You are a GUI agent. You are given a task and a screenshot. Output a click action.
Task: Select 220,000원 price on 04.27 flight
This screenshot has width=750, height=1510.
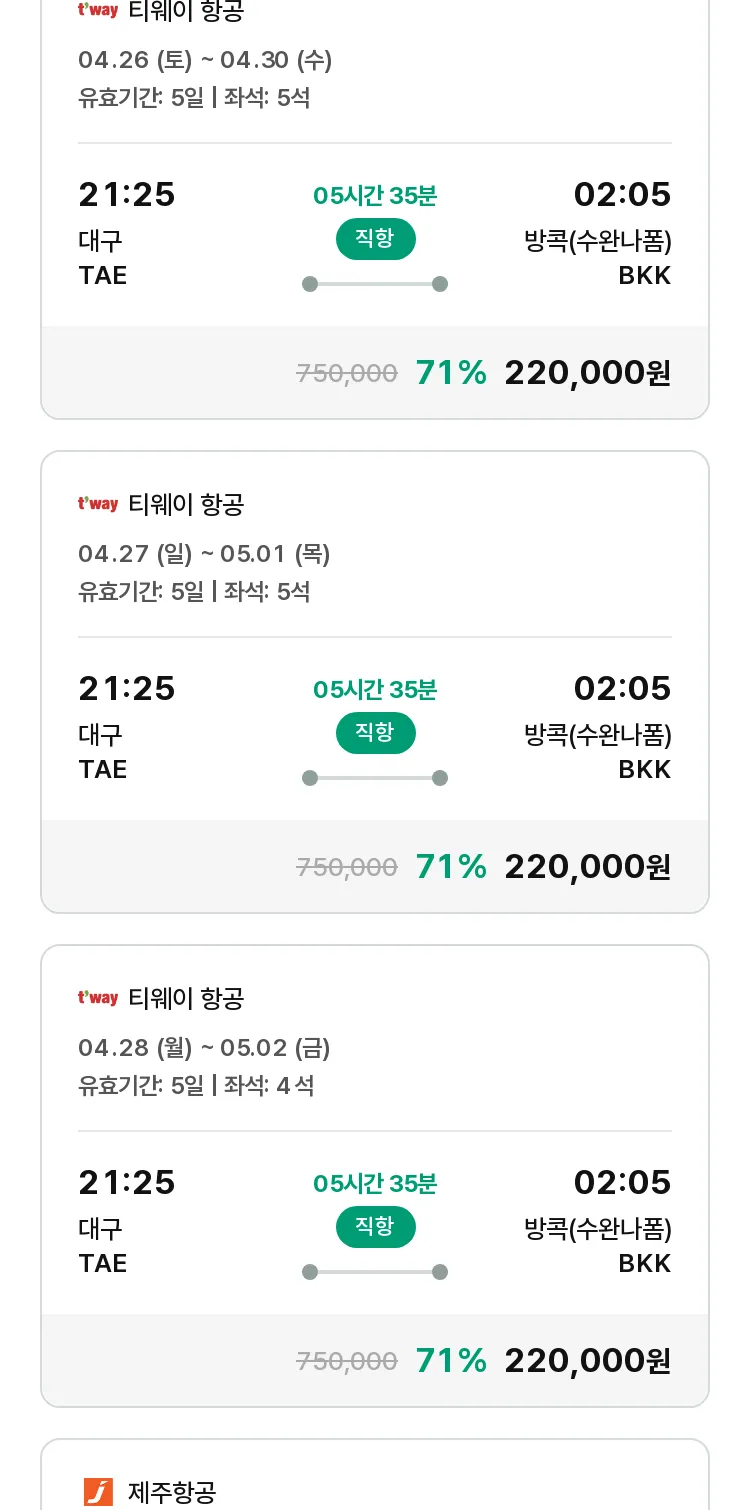coord(587,867)
